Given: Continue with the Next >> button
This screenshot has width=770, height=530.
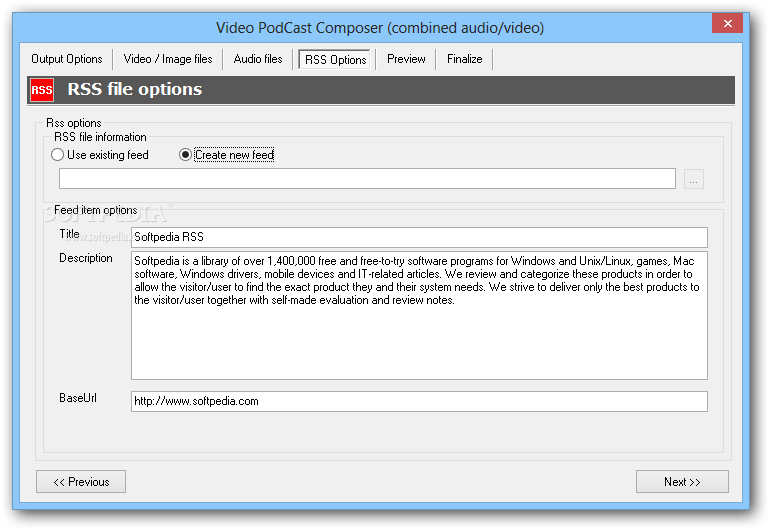Looking at the screenshot, I should tap(682, 482).
